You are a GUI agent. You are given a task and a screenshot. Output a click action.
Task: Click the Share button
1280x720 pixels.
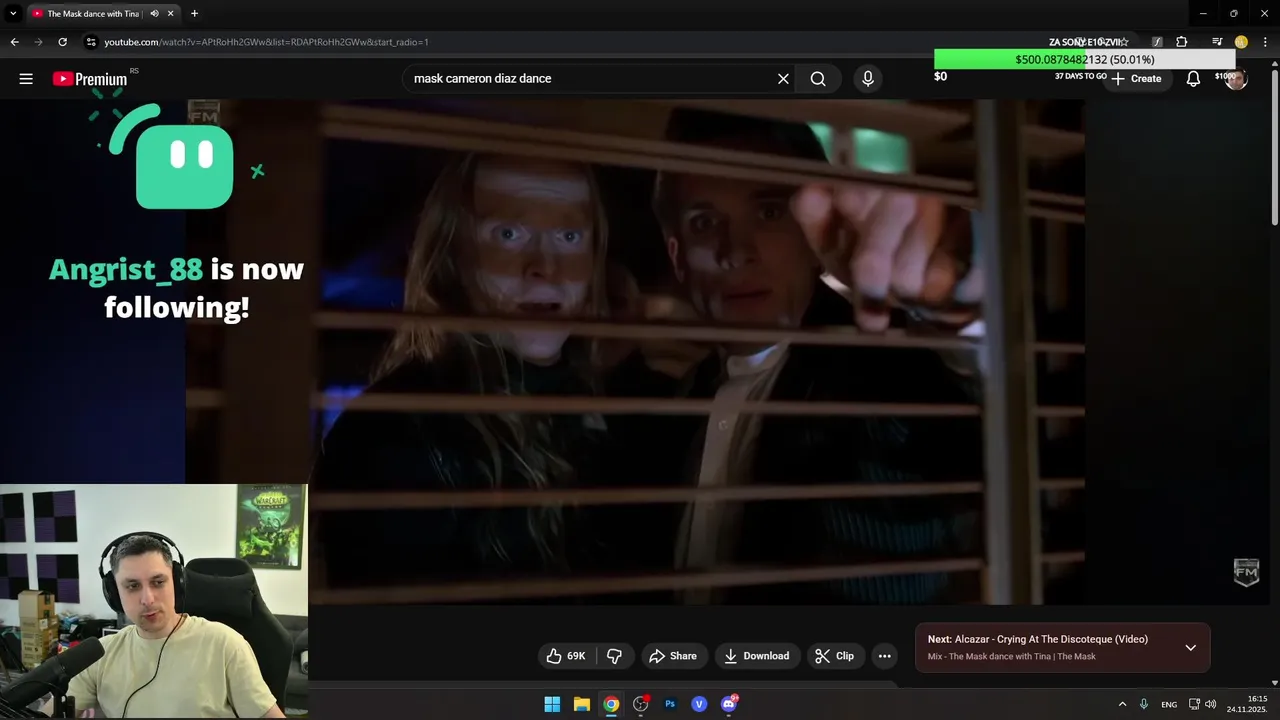click(x=673, y=656)
